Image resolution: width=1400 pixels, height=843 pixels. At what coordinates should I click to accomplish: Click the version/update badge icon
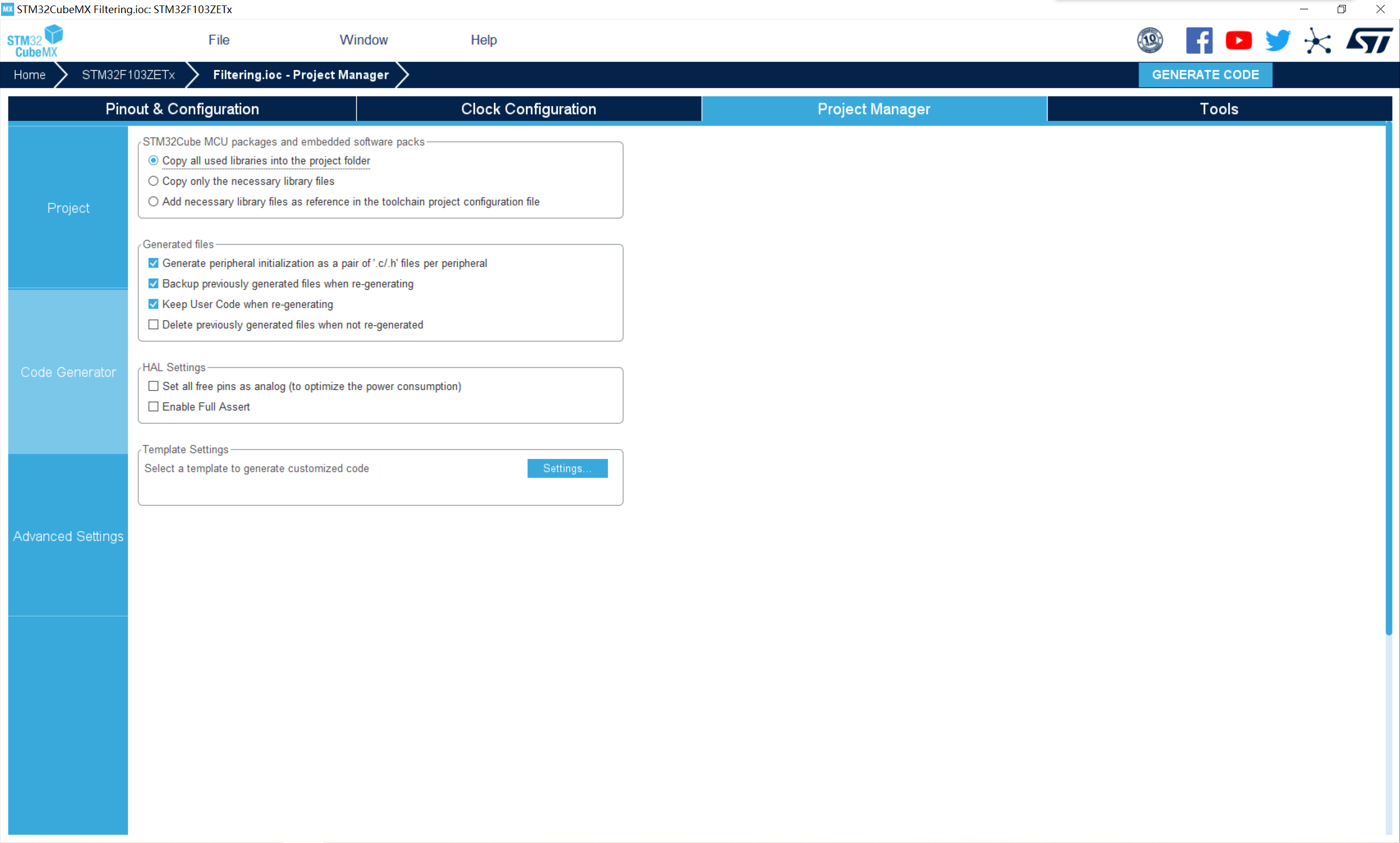click(x=1150, y=40)
